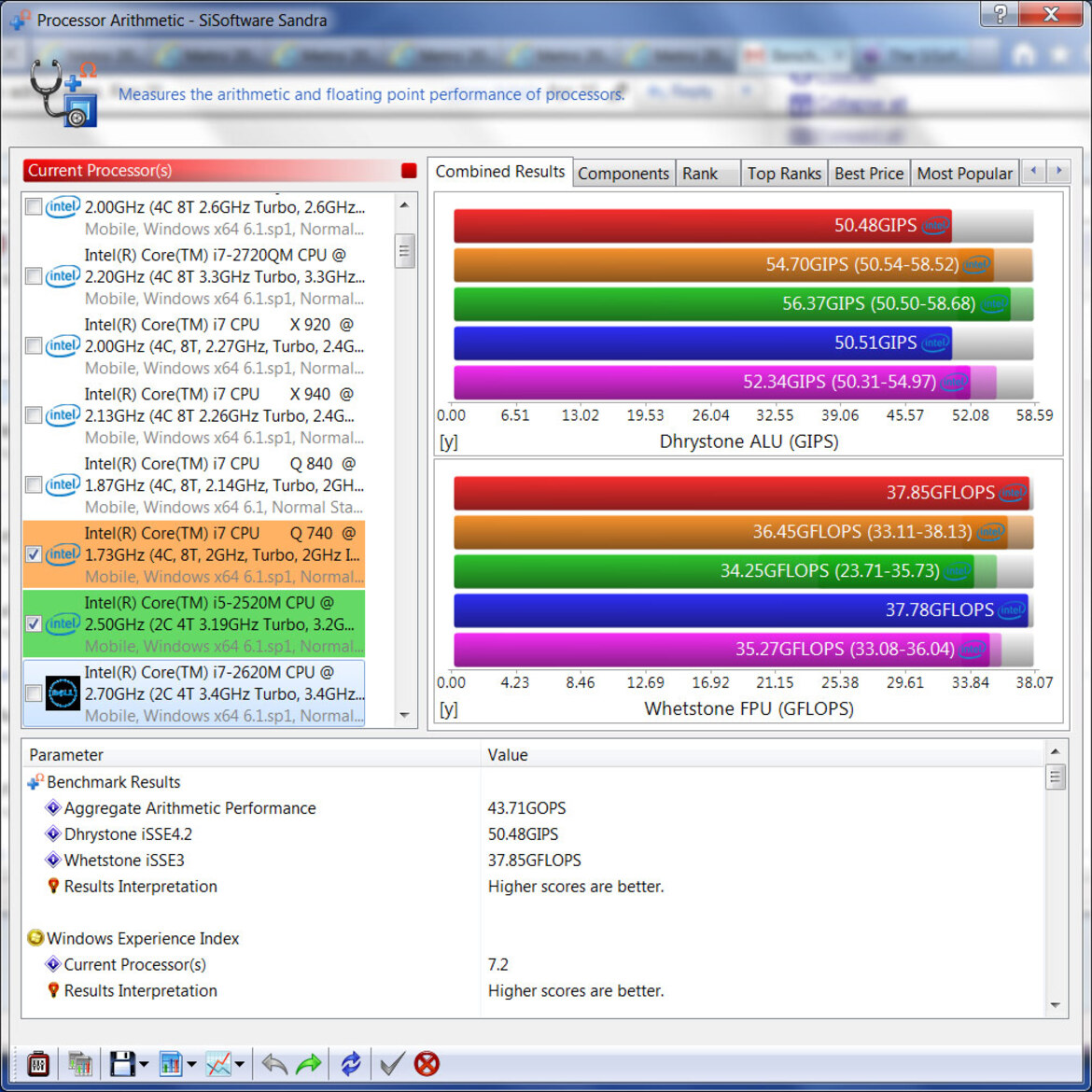This screenshot has height=1092, width=1092.
Task: Click the green forward arrow icon
Action: 309,1064
